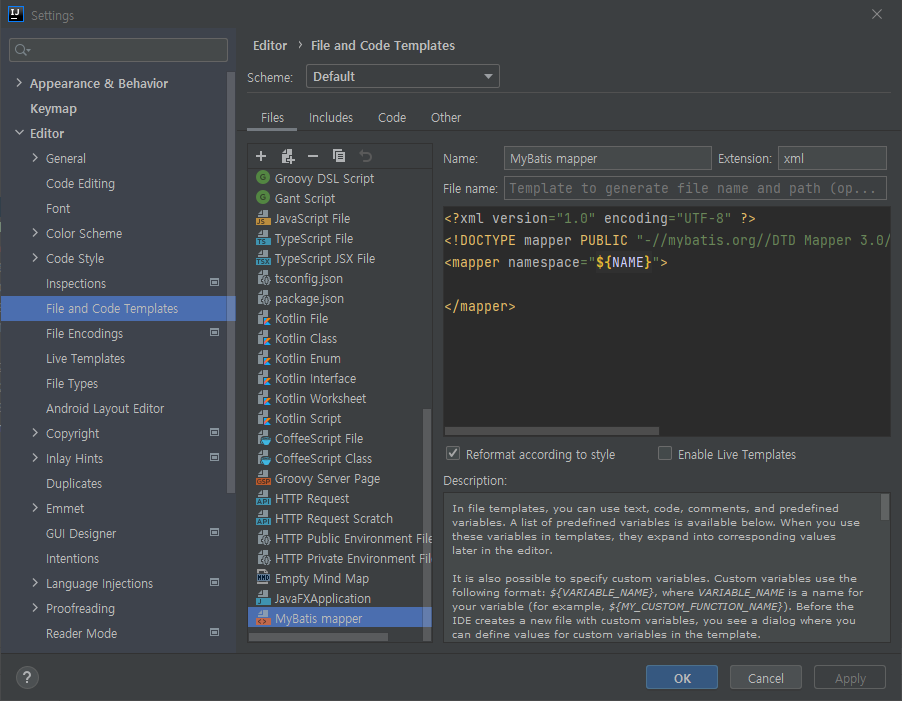Switch to the Other tab
Screen dimensions: 902x701
click(446, 117)
